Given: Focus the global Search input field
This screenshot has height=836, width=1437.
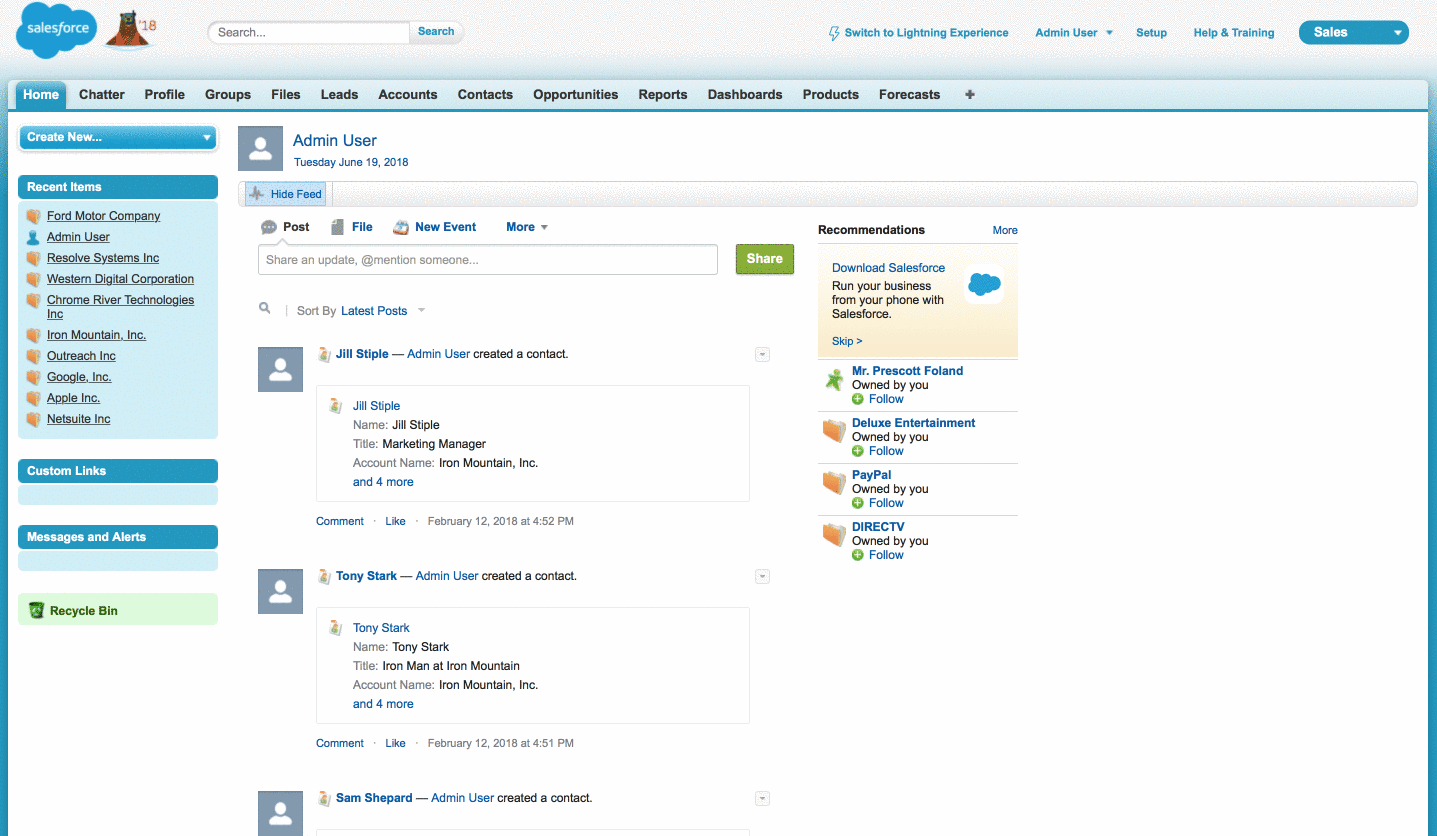Looking at the screenshot, I should click(x=310, y=32).
